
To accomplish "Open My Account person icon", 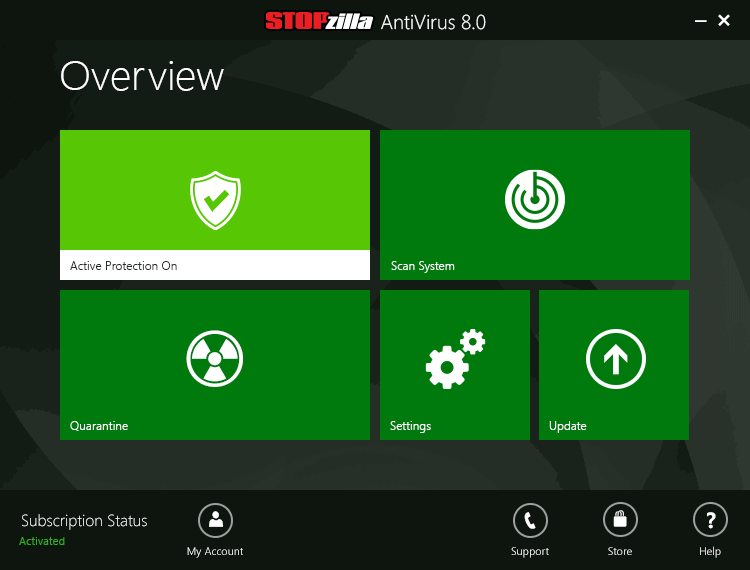I will point(215,520).
